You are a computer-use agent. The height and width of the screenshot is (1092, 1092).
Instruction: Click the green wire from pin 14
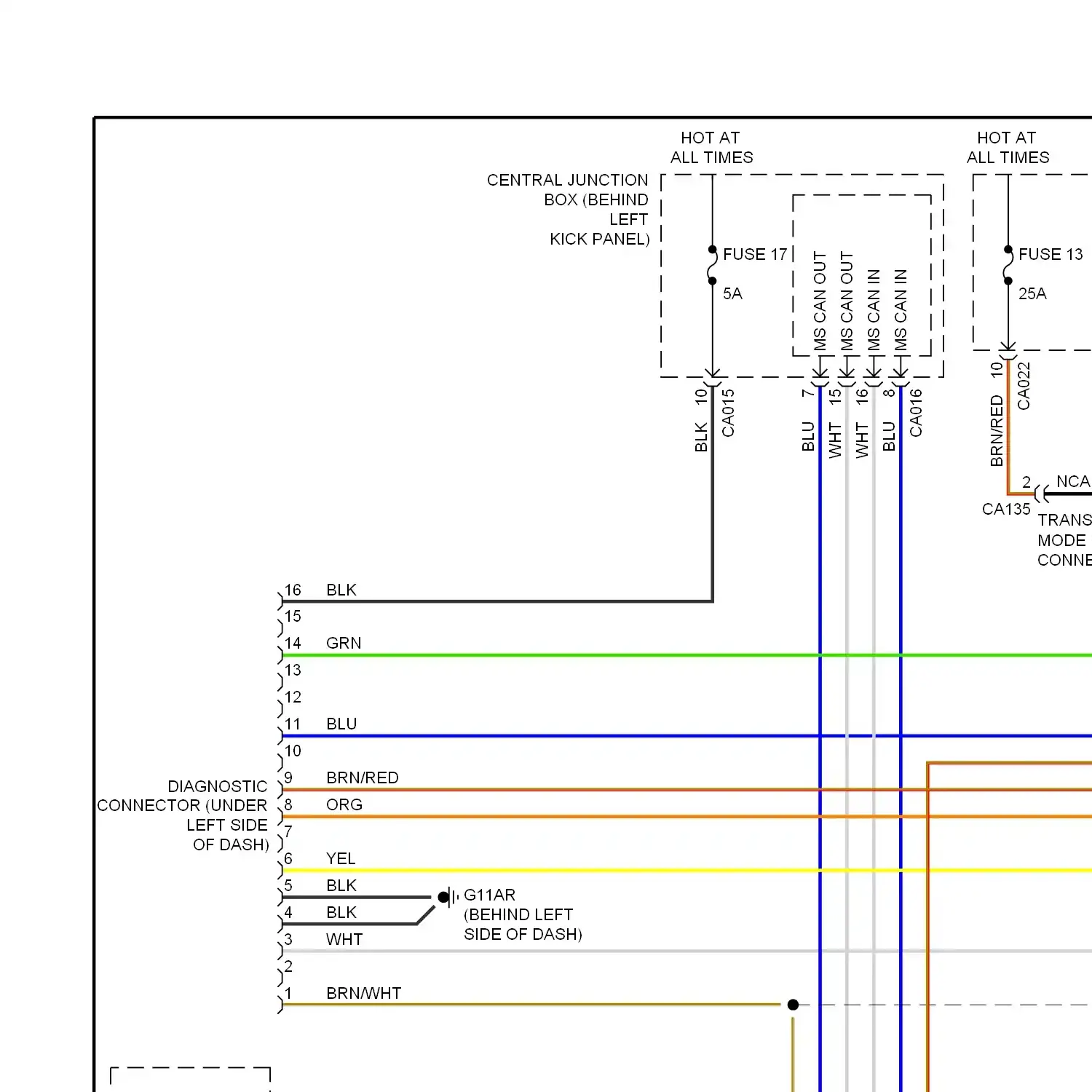click(687, 655)
